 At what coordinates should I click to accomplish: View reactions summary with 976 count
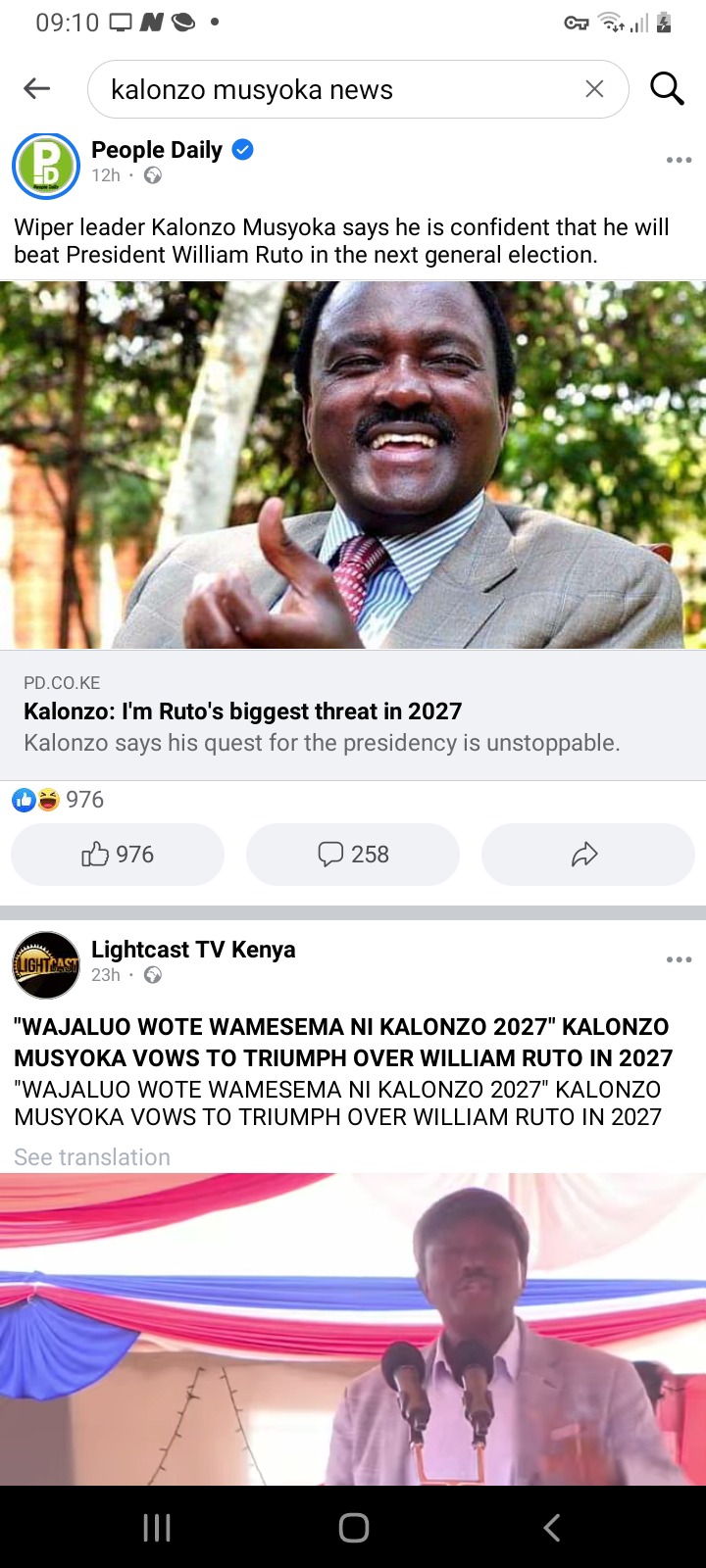tap(58, 800)
